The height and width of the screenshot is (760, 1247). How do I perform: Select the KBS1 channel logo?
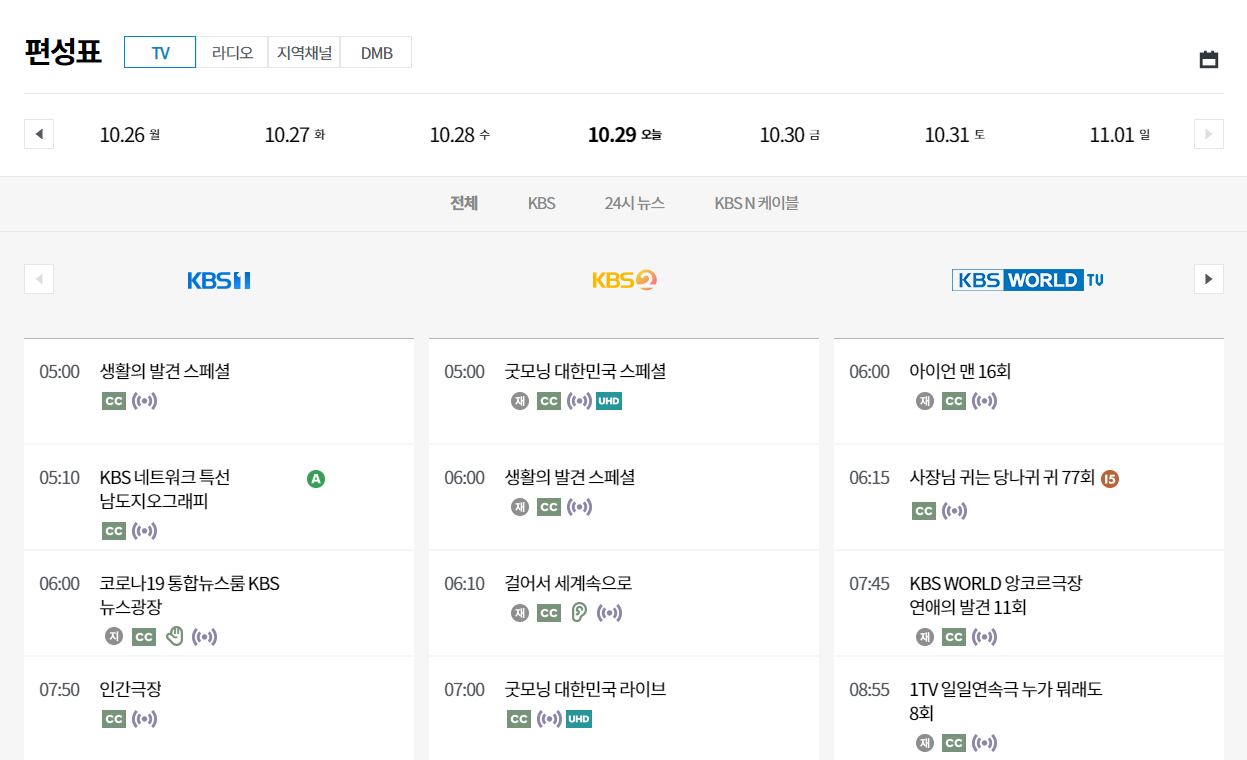pos(219,280)
